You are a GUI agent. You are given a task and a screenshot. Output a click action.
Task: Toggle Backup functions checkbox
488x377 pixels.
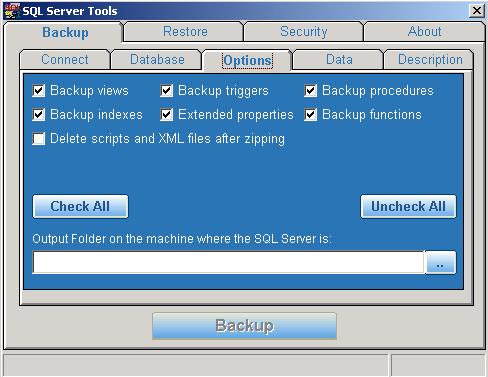point(310,115)
